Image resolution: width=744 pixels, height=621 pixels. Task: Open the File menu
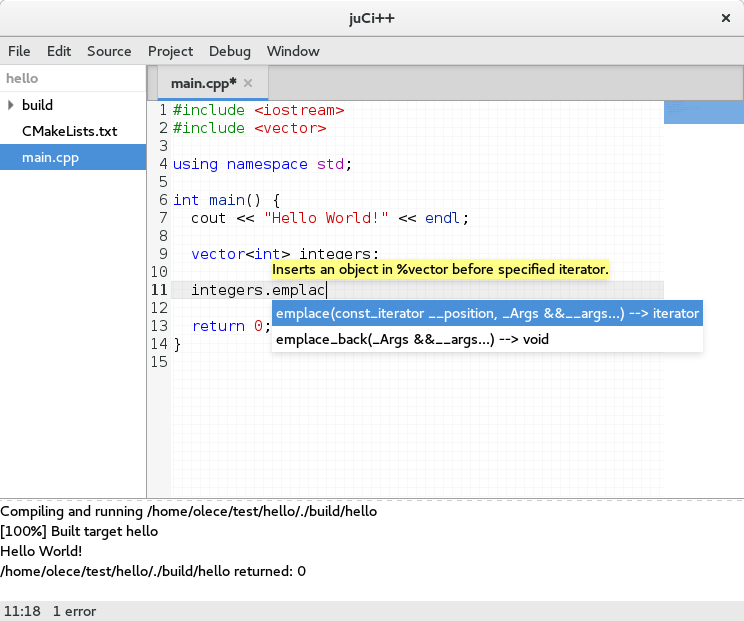[19, 51]
